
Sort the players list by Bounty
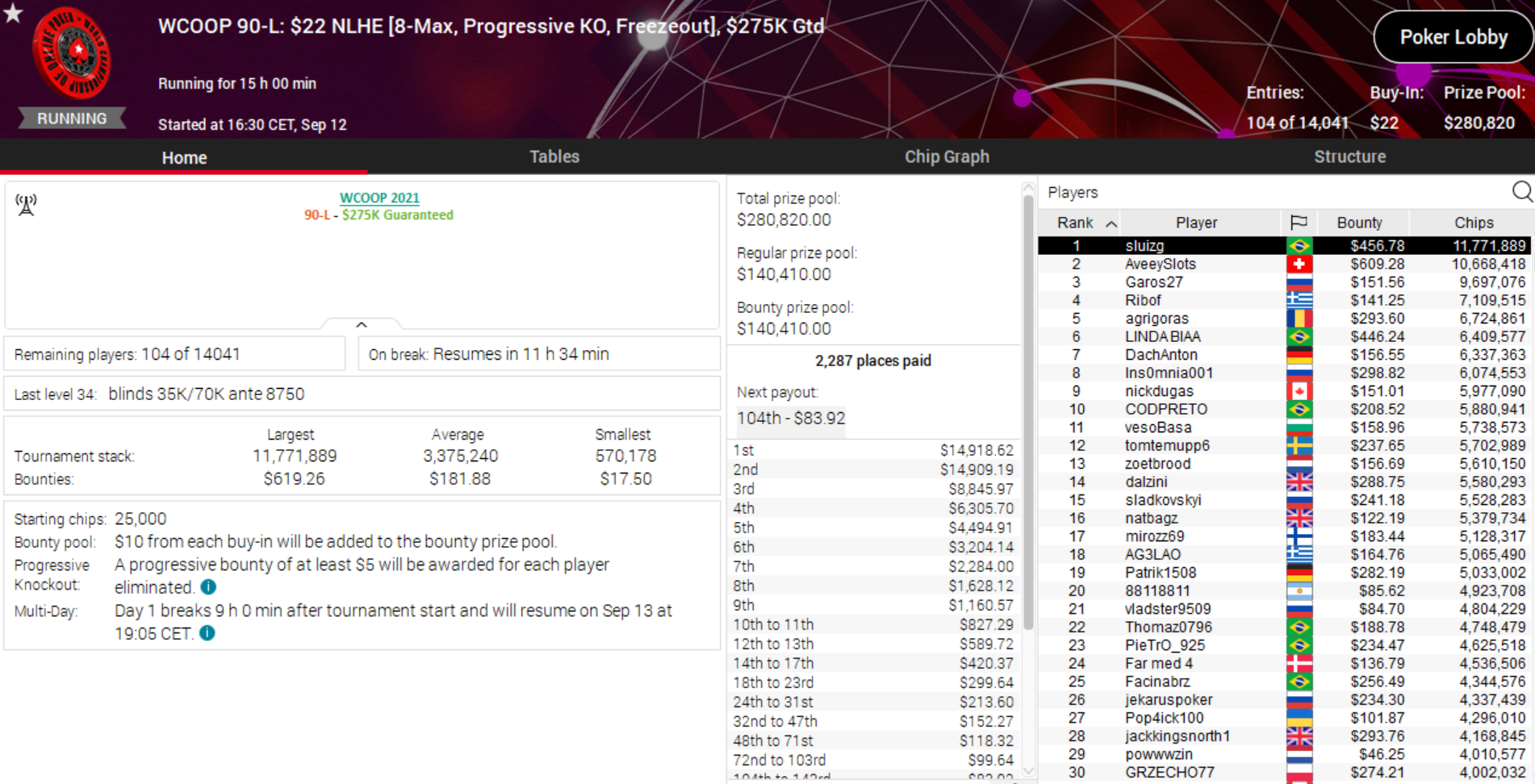[1359, 223]
